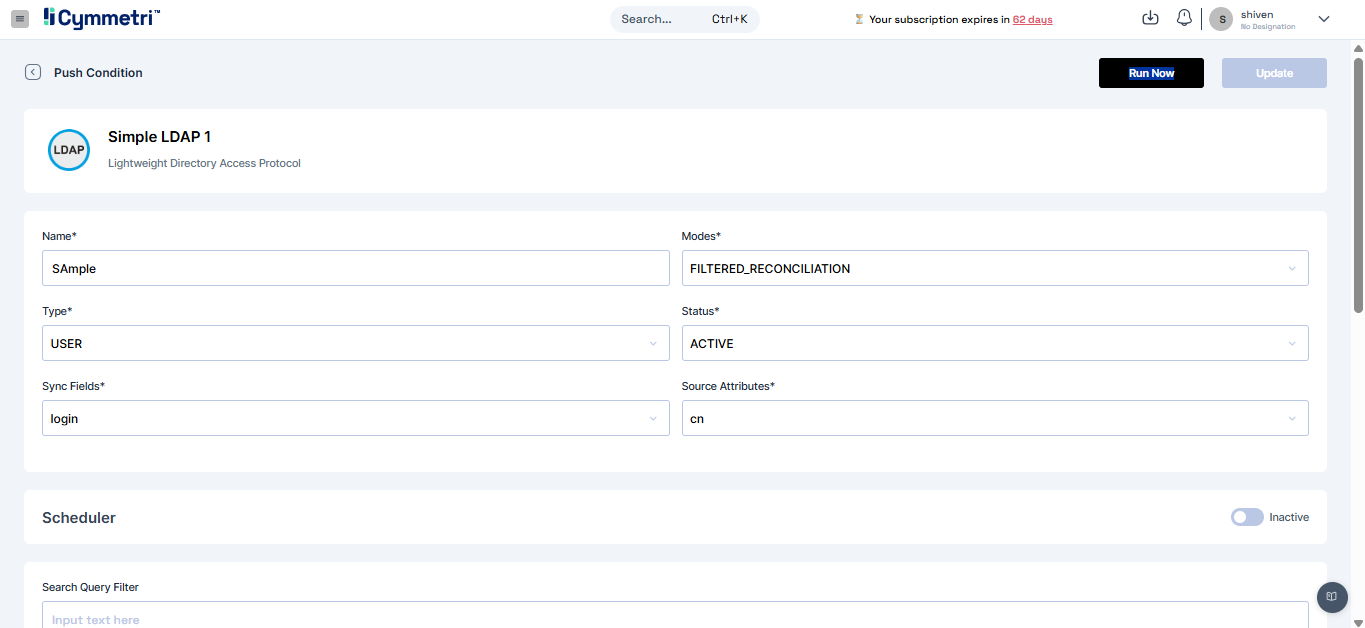Click the Search Query Filter text input
The width and height of the screenshot is (1365, 628).
click(675, 615)
